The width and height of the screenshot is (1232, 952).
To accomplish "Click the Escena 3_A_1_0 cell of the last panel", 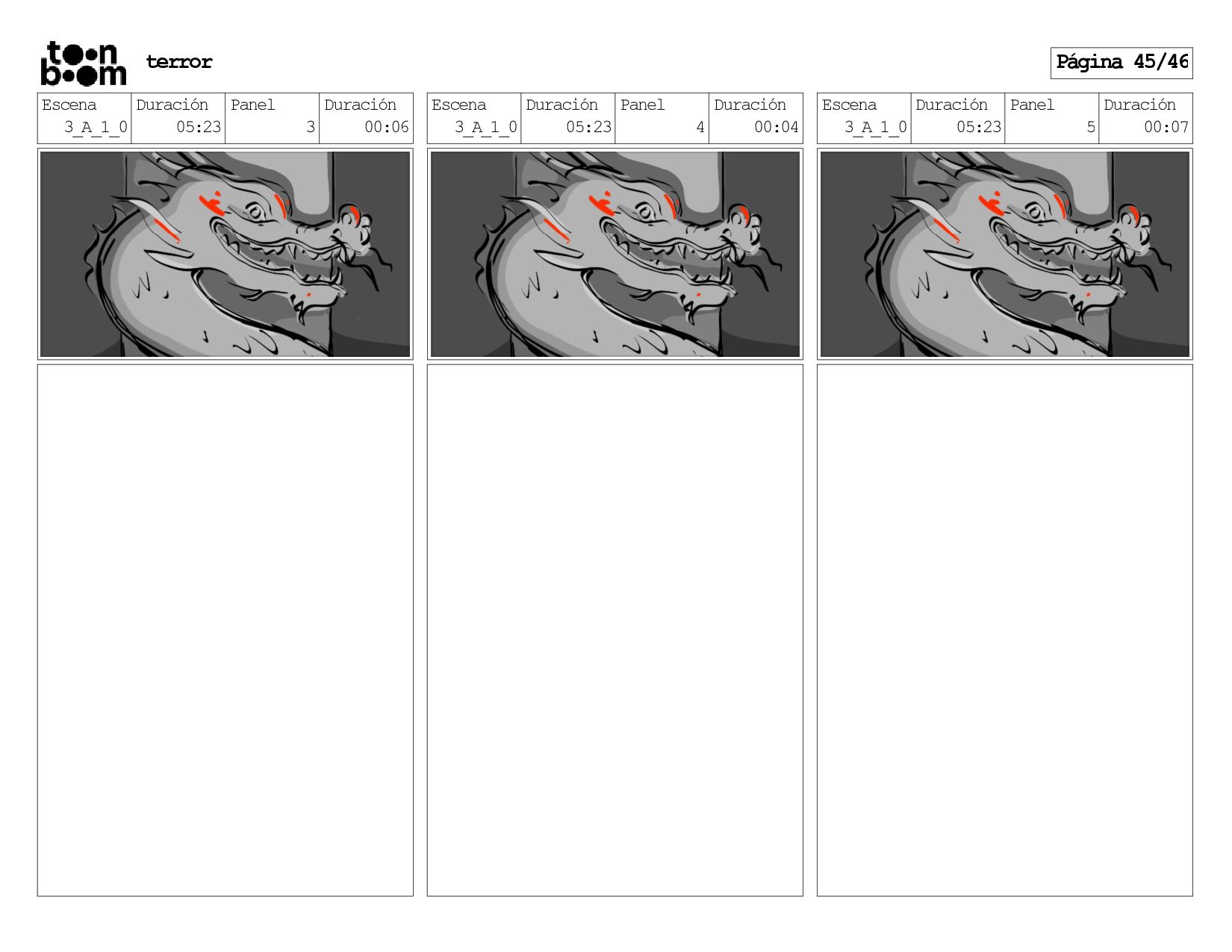I will pos(864,118).
